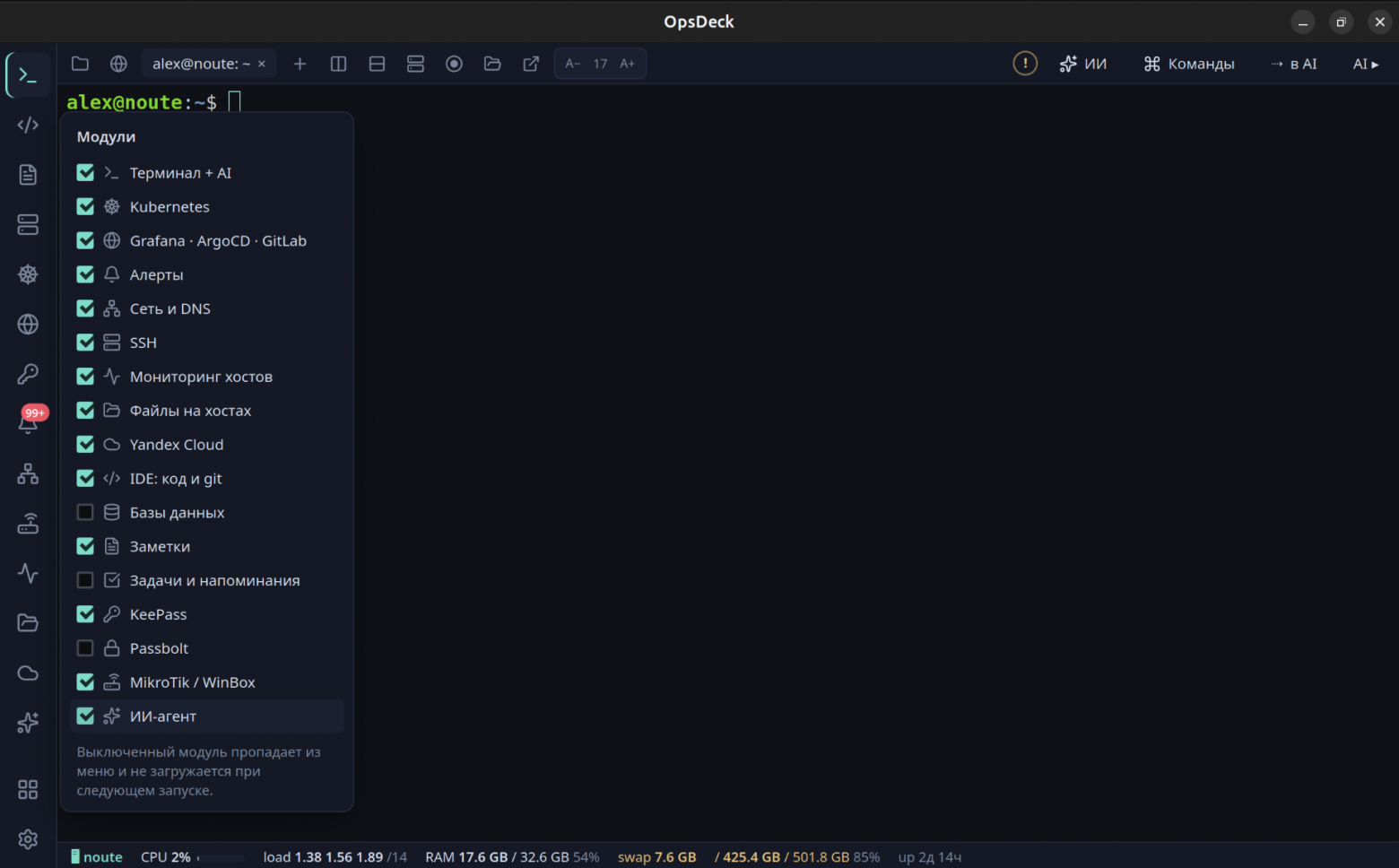
Task: Split terminal vertically with columns icon
Action: (338, 64)
